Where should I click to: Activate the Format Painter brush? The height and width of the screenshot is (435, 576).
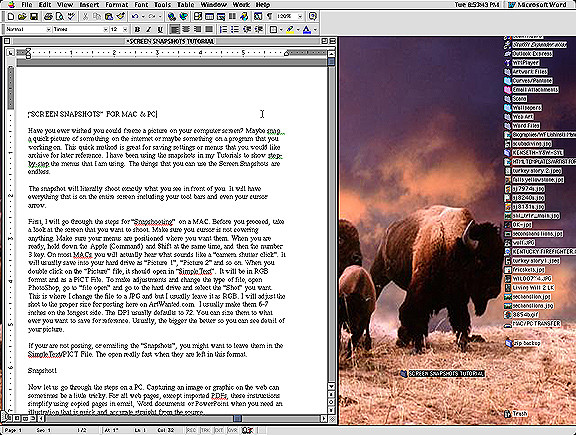pos(120,17)
